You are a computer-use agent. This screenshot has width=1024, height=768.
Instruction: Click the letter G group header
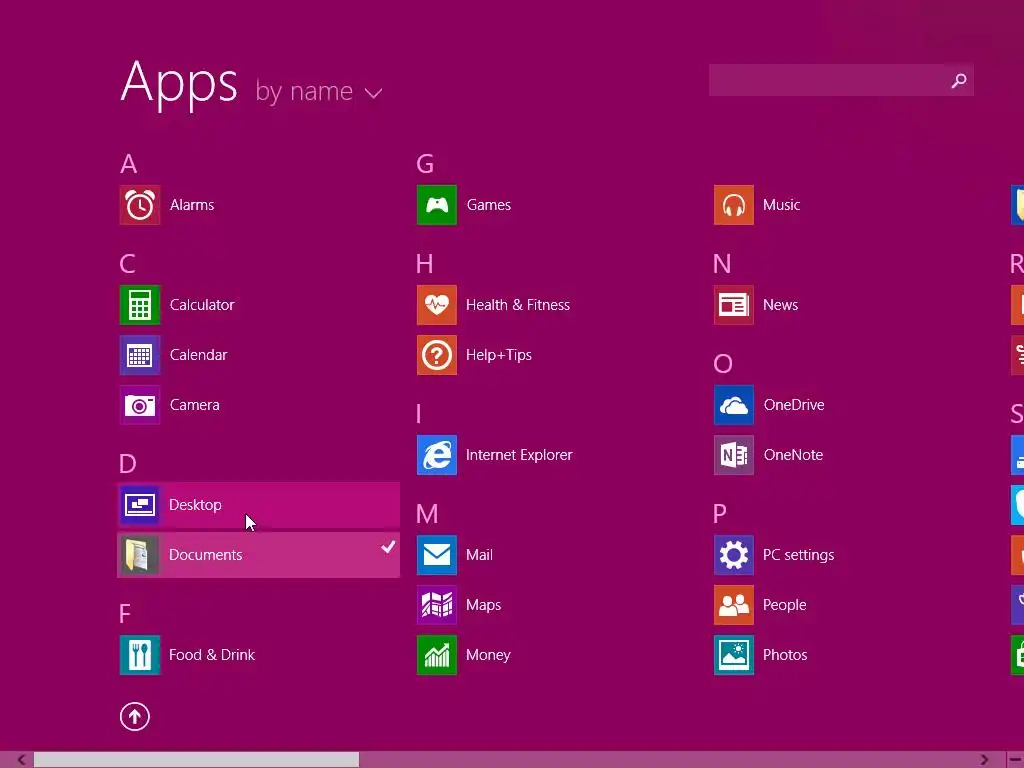[x=425, y=164]
